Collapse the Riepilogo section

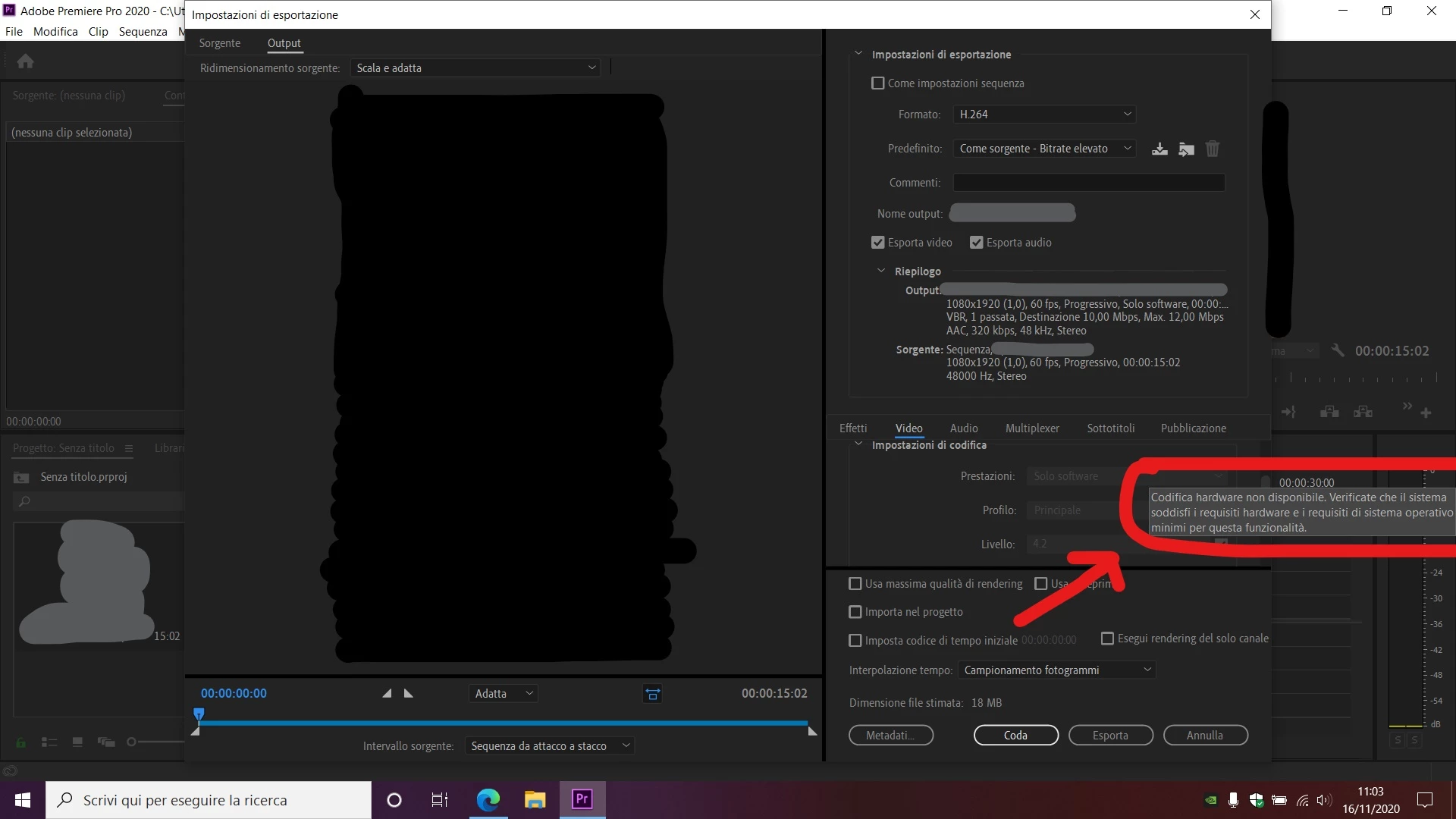(881, 271)
